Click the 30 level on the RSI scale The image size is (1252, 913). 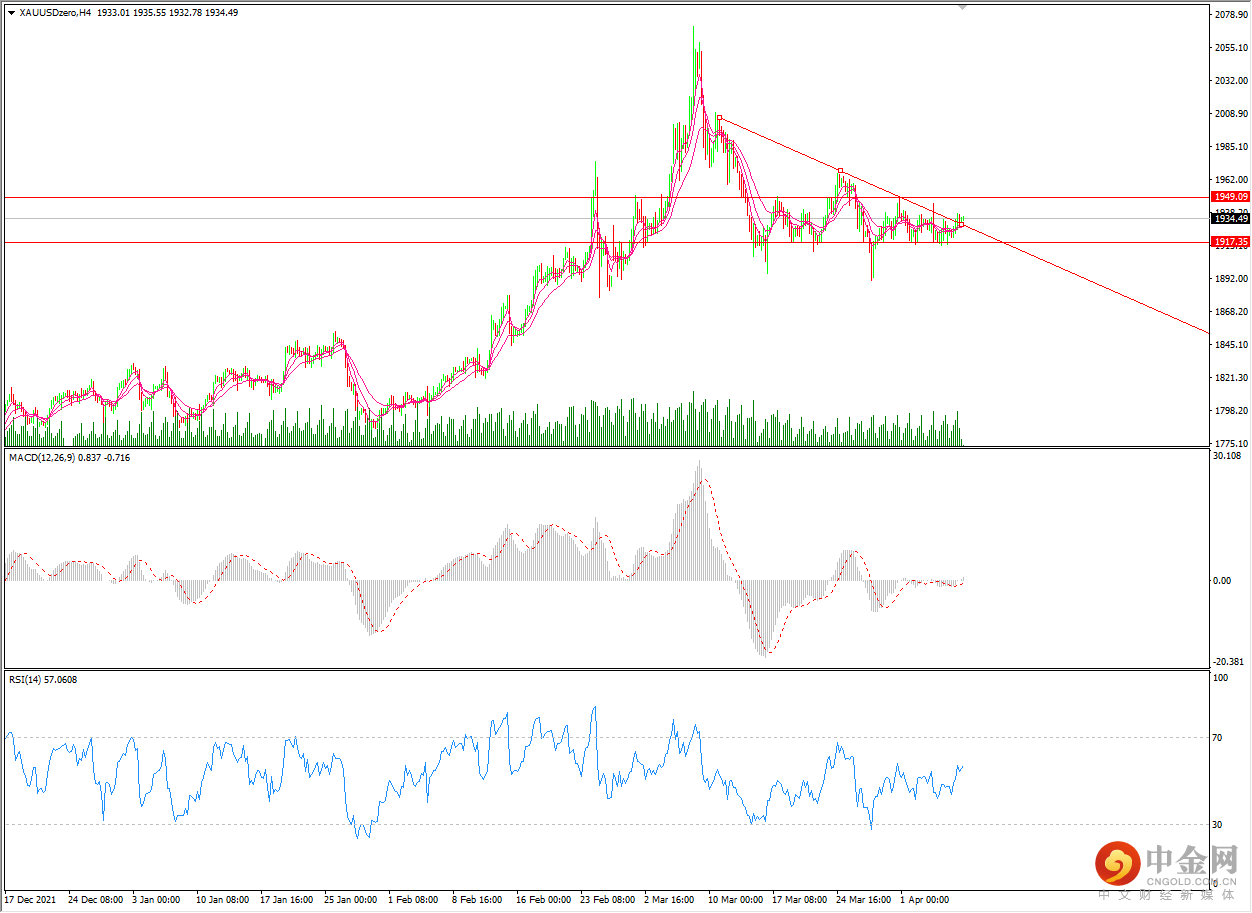click(1218, 825)
